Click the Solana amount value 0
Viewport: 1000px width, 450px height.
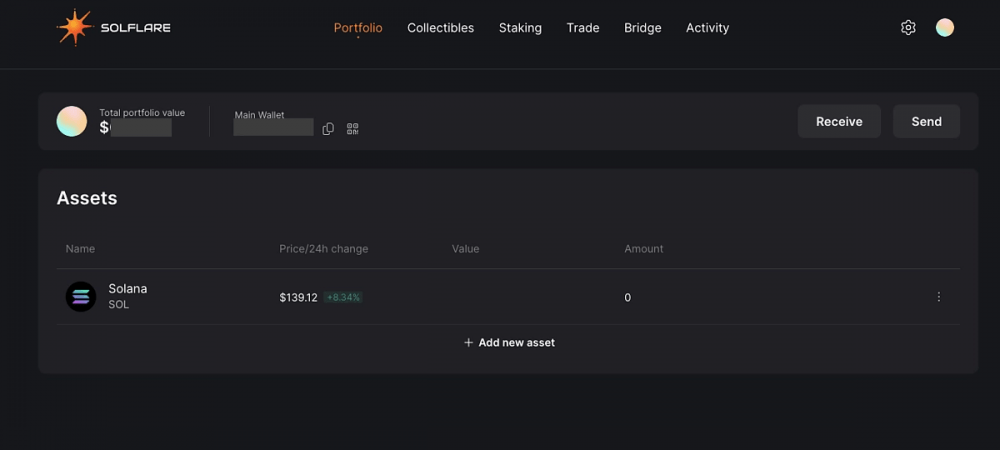(628, 298)
